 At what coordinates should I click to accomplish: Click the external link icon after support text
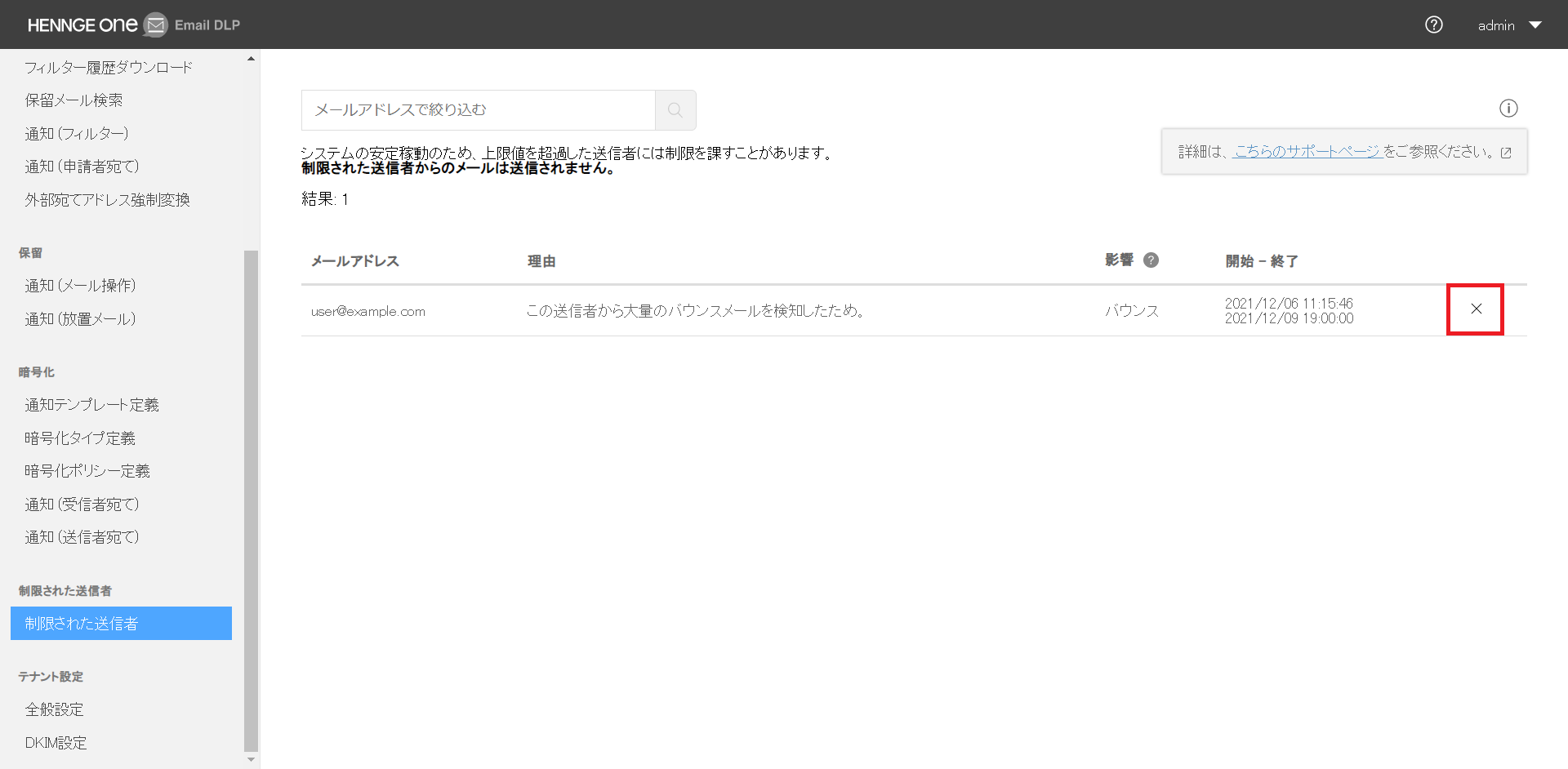pyautogui.click(x=1506, y=153)
